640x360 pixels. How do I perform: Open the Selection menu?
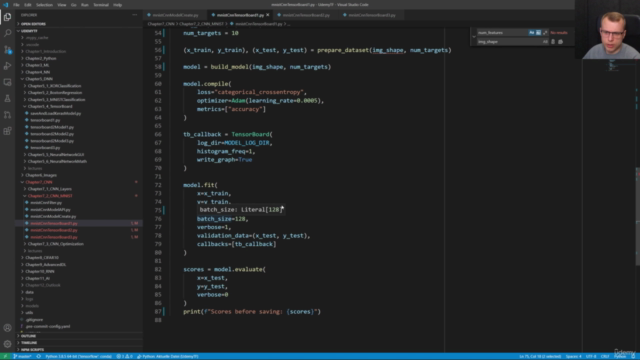[x=44, y=5]
